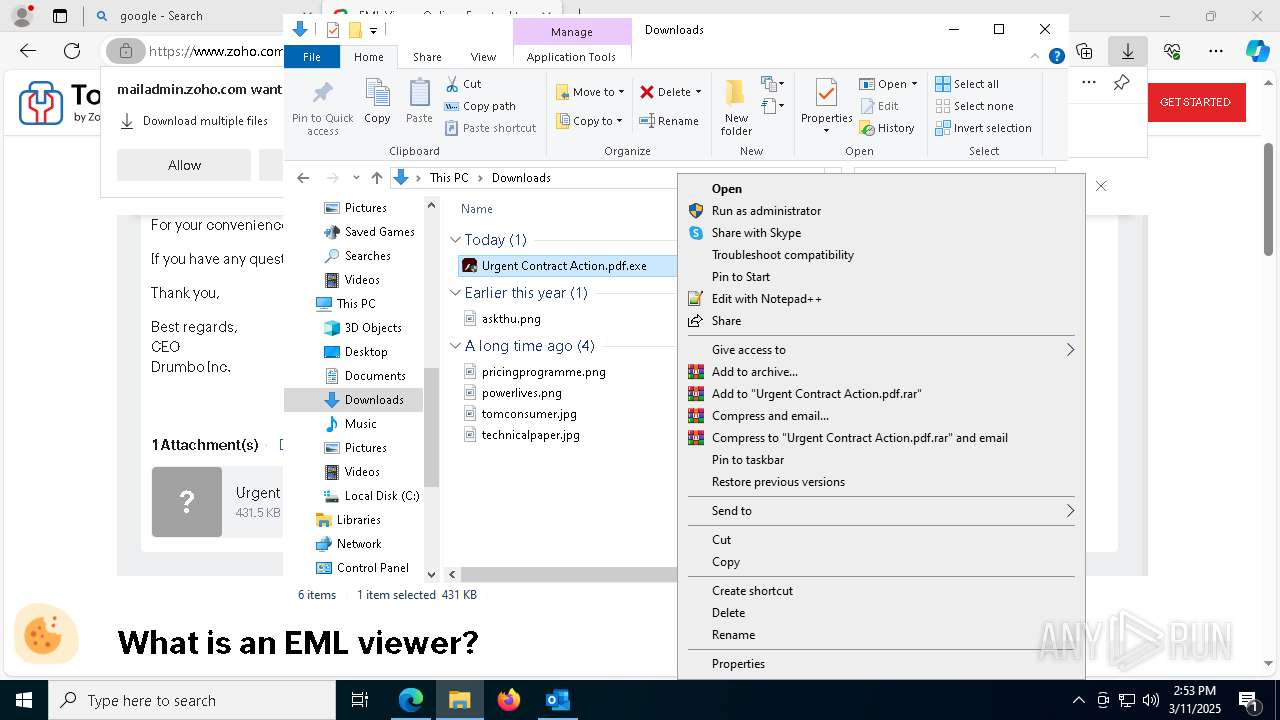Click the Up directory arrow
The height and width of the screenshot is (720, 1280).
point(376,178)
